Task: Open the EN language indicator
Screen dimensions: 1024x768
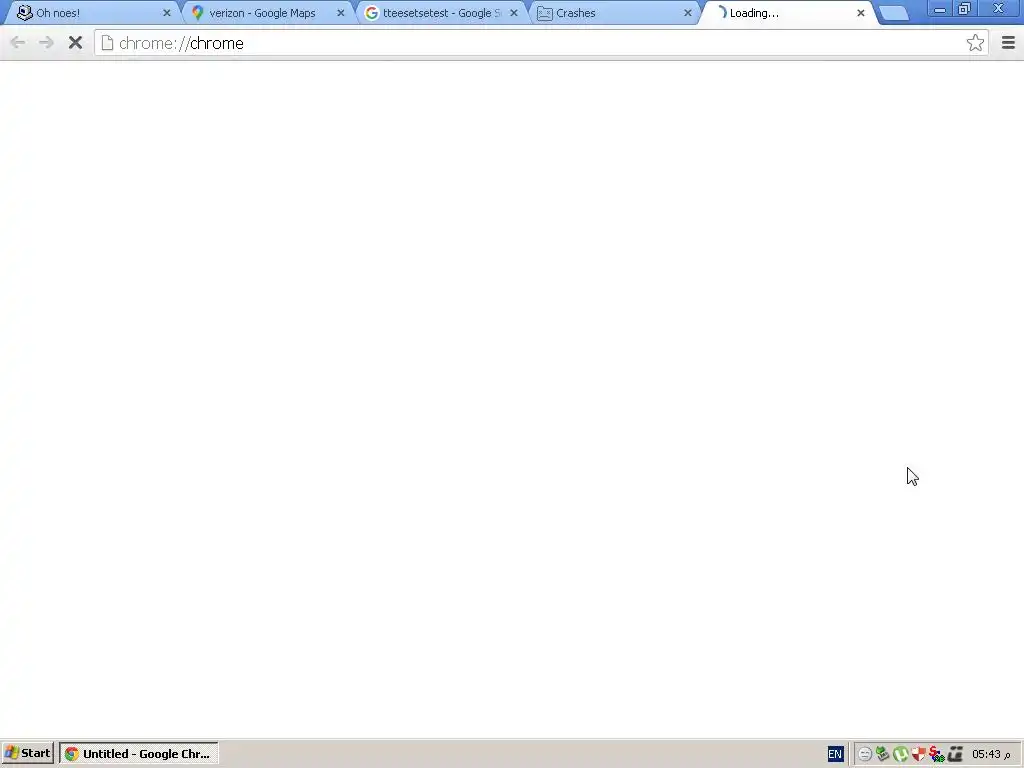Action: tap(835, 754)
